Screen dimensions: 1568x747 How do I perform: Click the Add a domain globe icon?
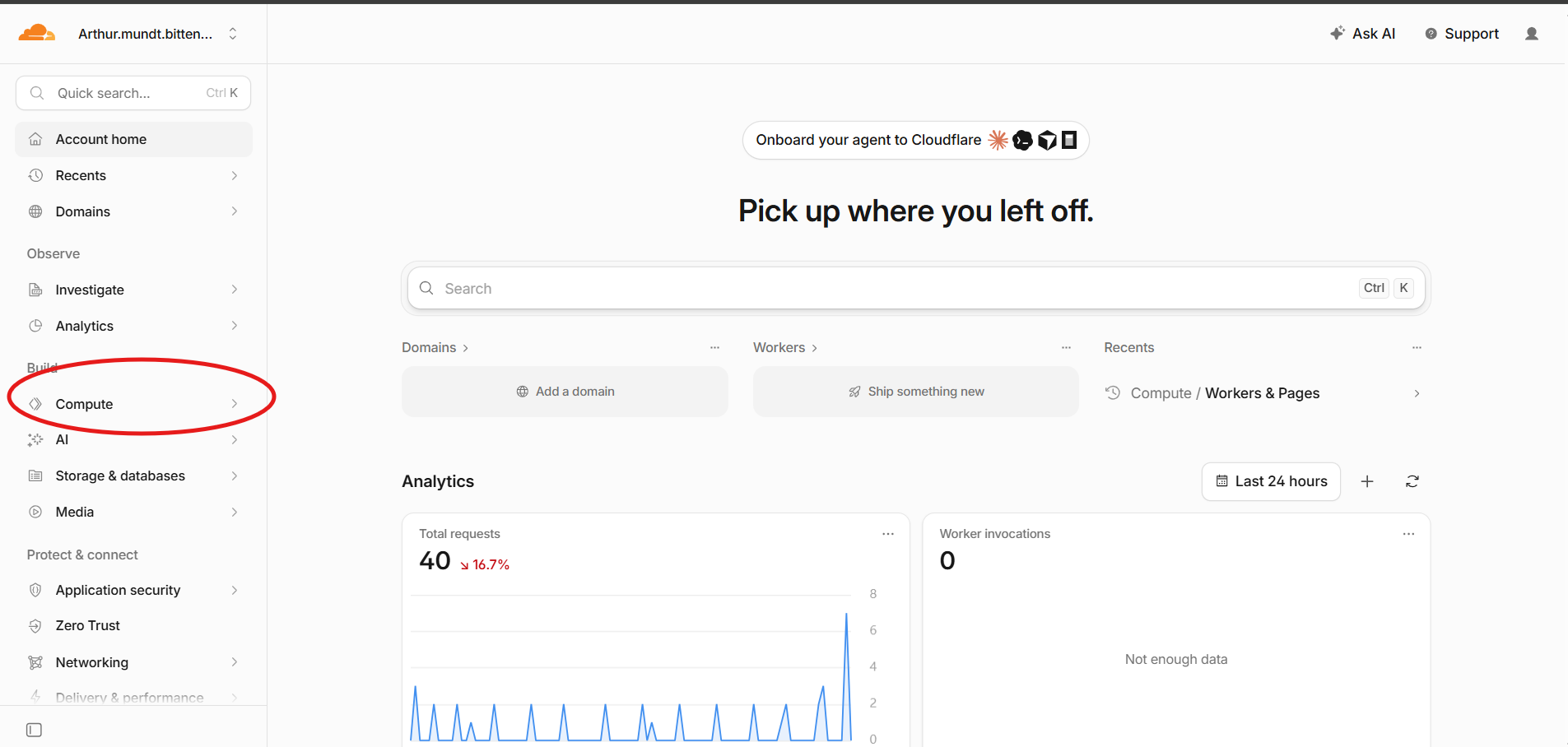[523, 392]
